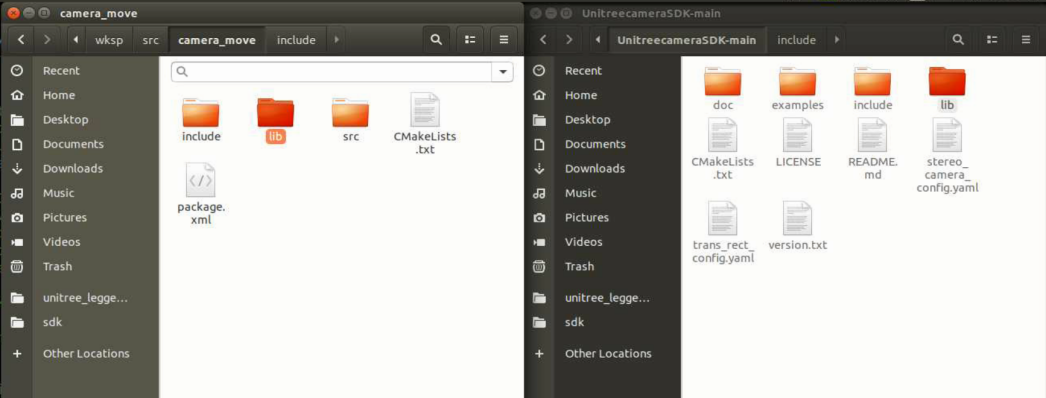This screenshot has width=1046, height=398.
Task: Go back in UnitreecameraSDK-main window
Action: click(543, 40)
